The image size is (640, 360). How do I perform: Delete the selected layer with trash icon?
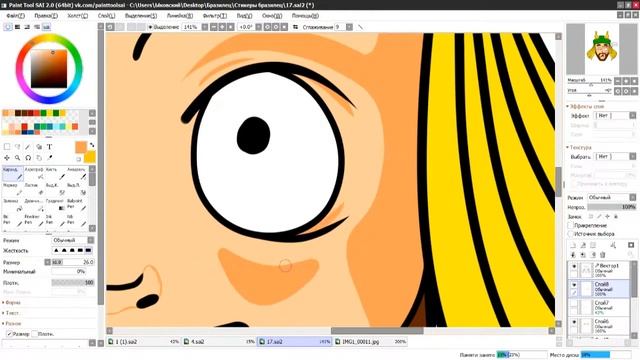602,255
